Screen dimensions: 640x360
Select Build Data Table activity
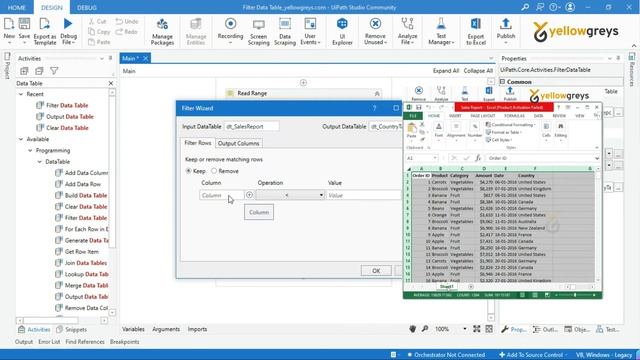click(81, 196)
